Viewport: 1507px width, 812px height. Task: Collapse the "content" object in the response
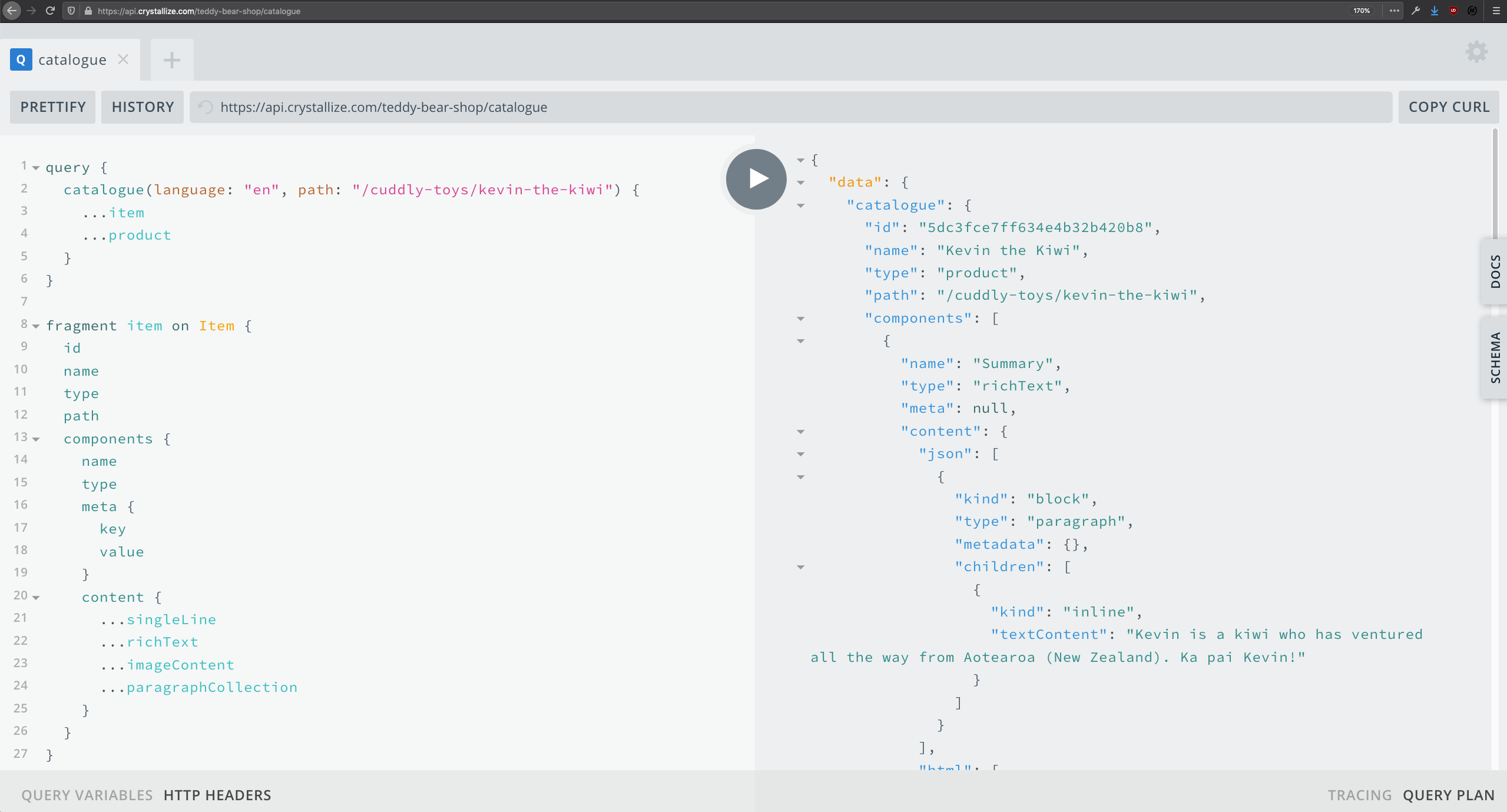[x=801, y=432]
